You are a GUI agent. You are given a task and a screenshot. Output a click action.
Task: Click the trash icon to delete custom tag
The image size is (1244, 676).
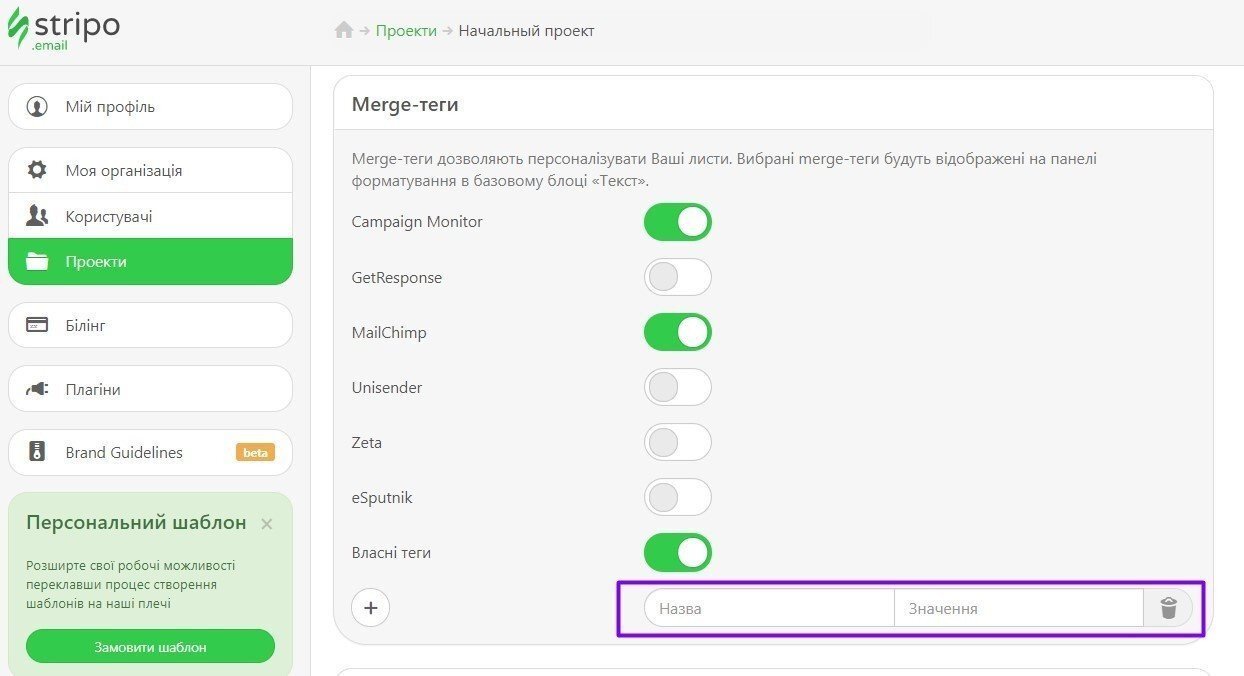1168,608
